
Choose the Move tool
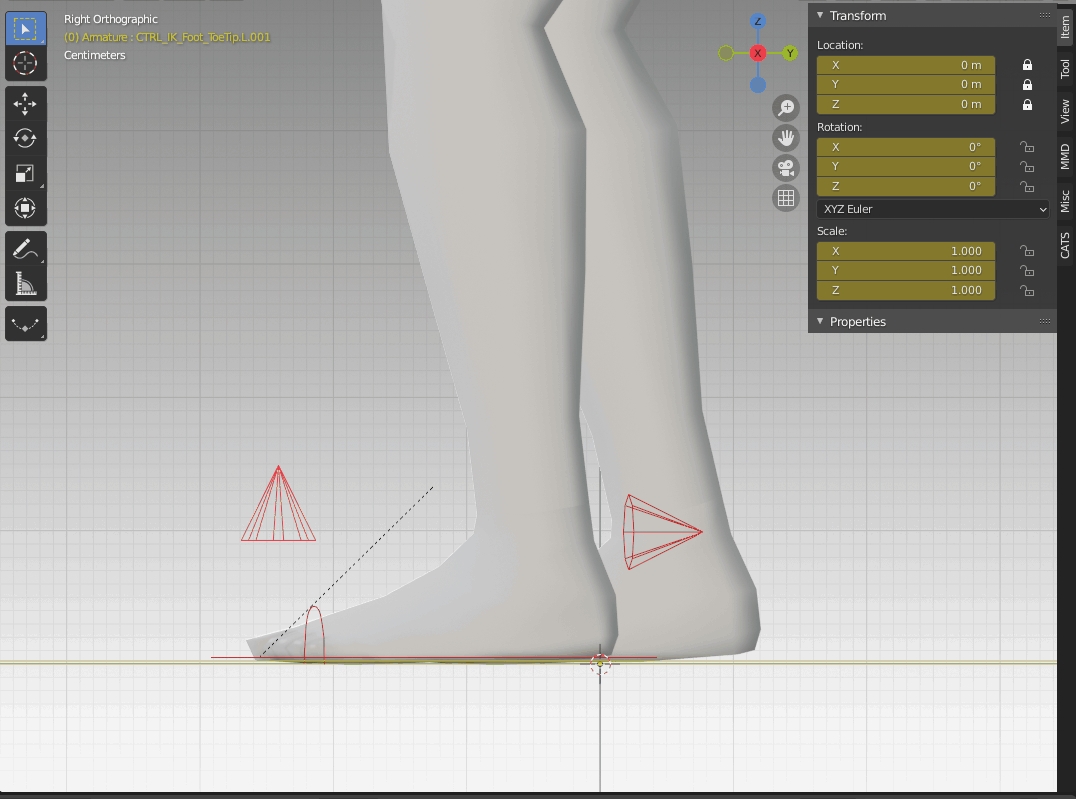[25, 104]
